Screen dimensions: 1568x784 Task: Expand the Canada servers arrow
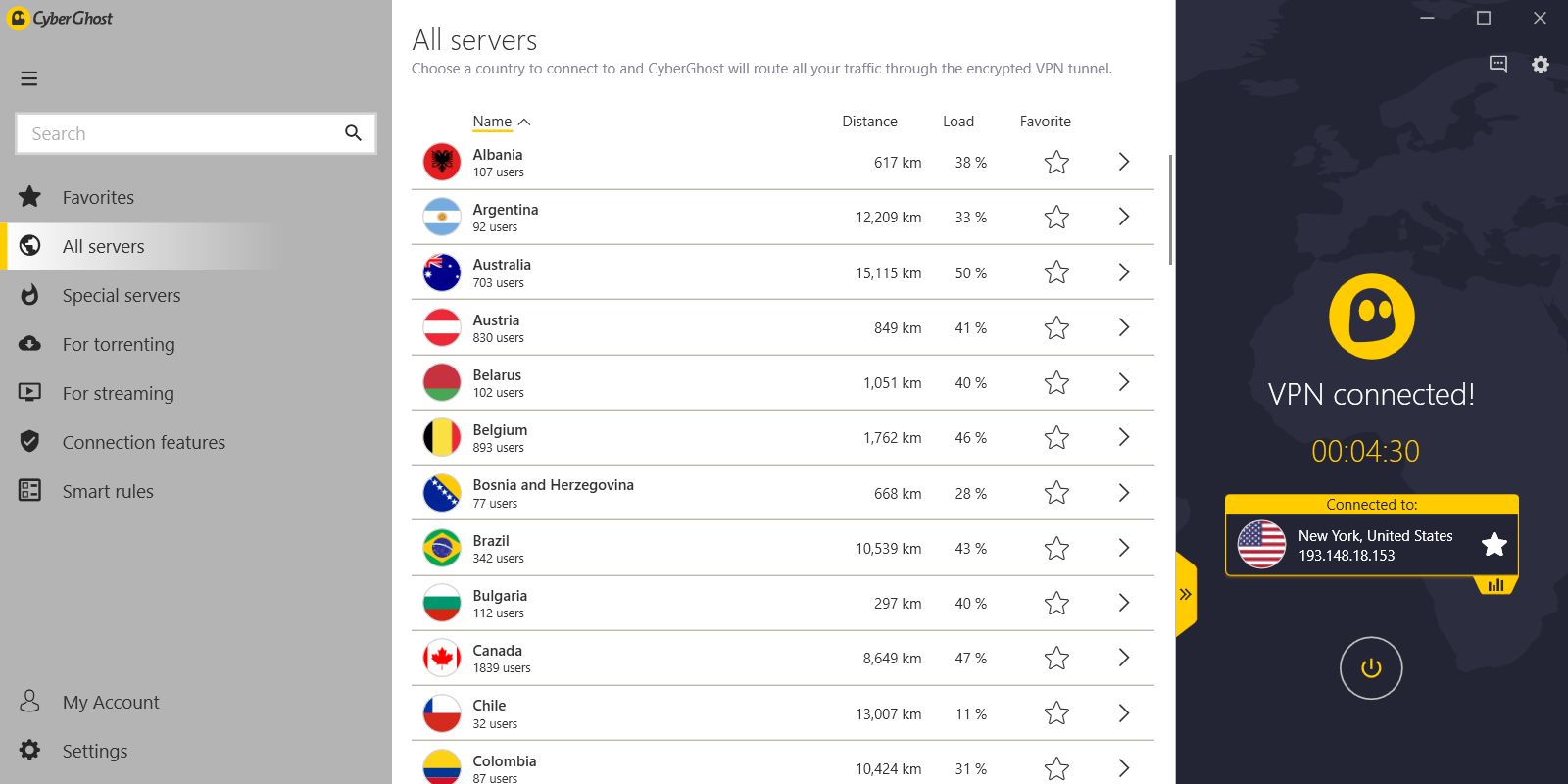[1124, 658]
